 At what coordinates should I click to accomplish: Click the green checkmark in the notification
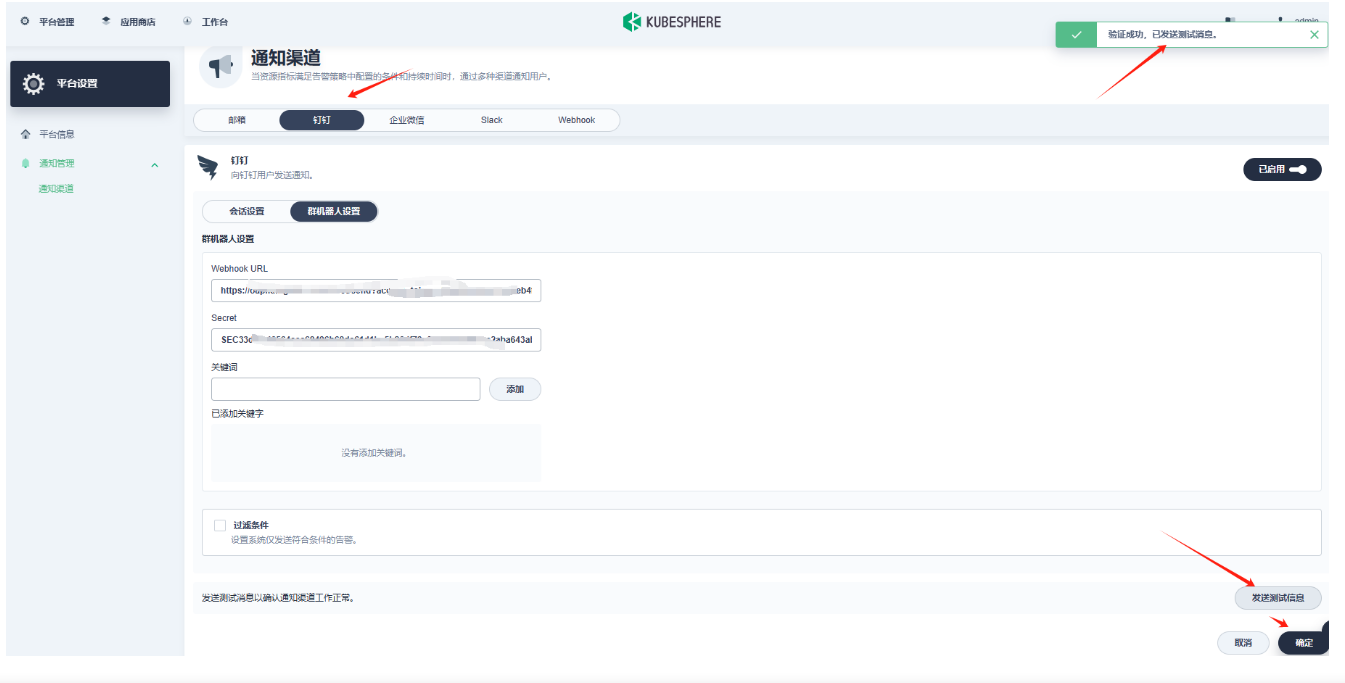[x=1076, y=34]
